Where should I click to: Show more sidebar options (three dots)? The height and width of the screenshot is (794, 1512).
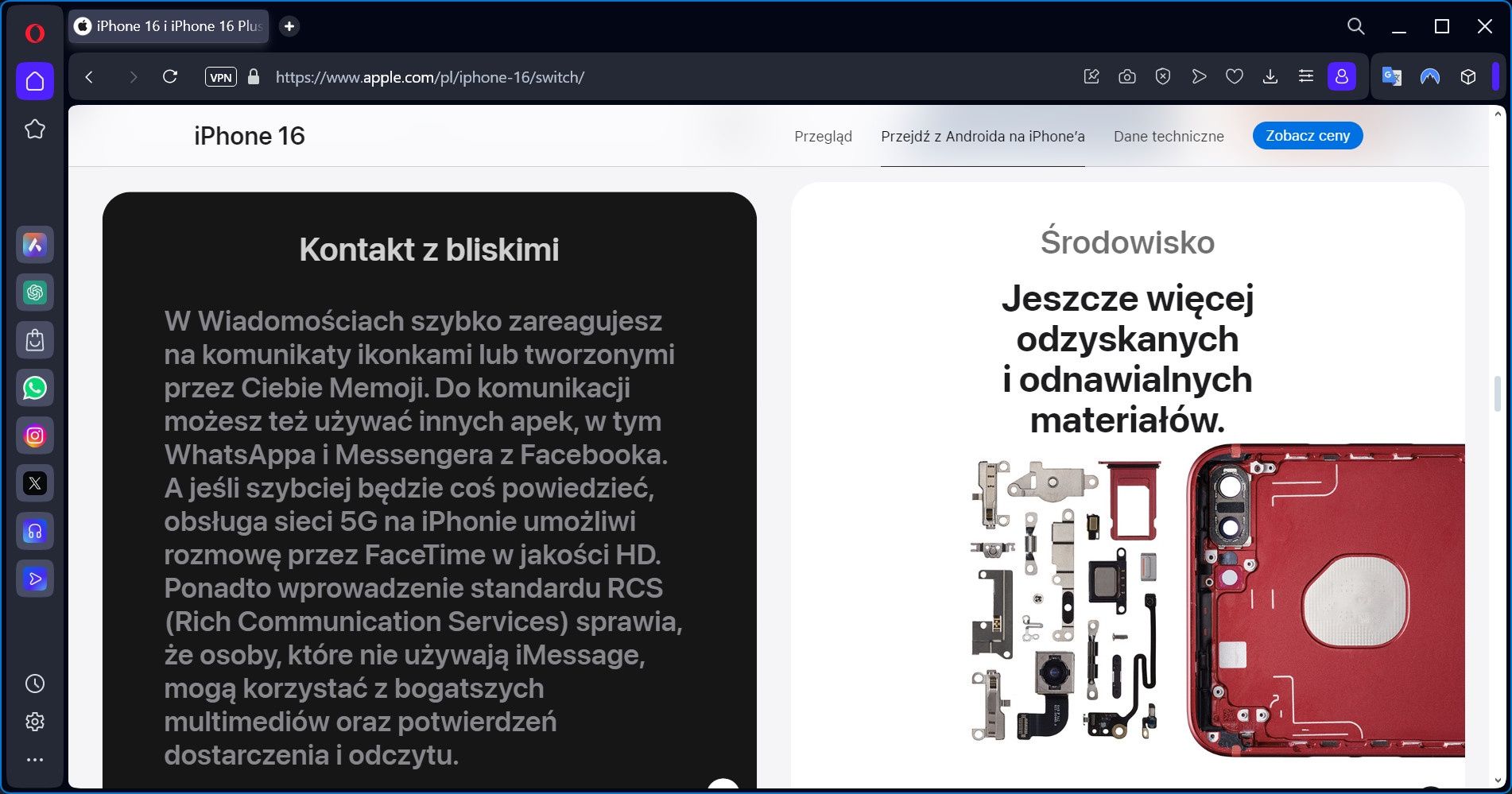[35, 760]
